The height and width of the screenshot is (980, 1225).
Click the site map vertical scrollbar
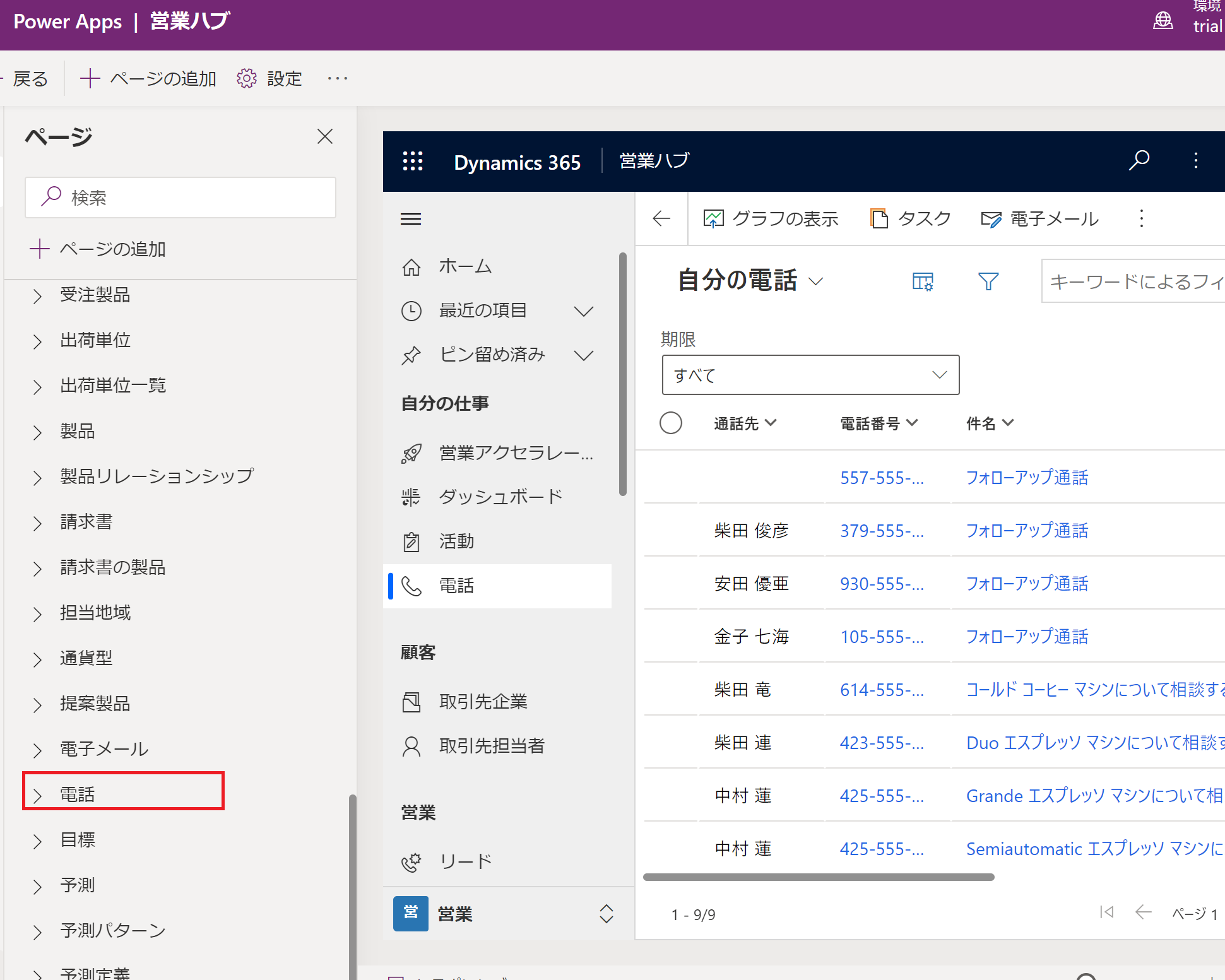(623, 374)
